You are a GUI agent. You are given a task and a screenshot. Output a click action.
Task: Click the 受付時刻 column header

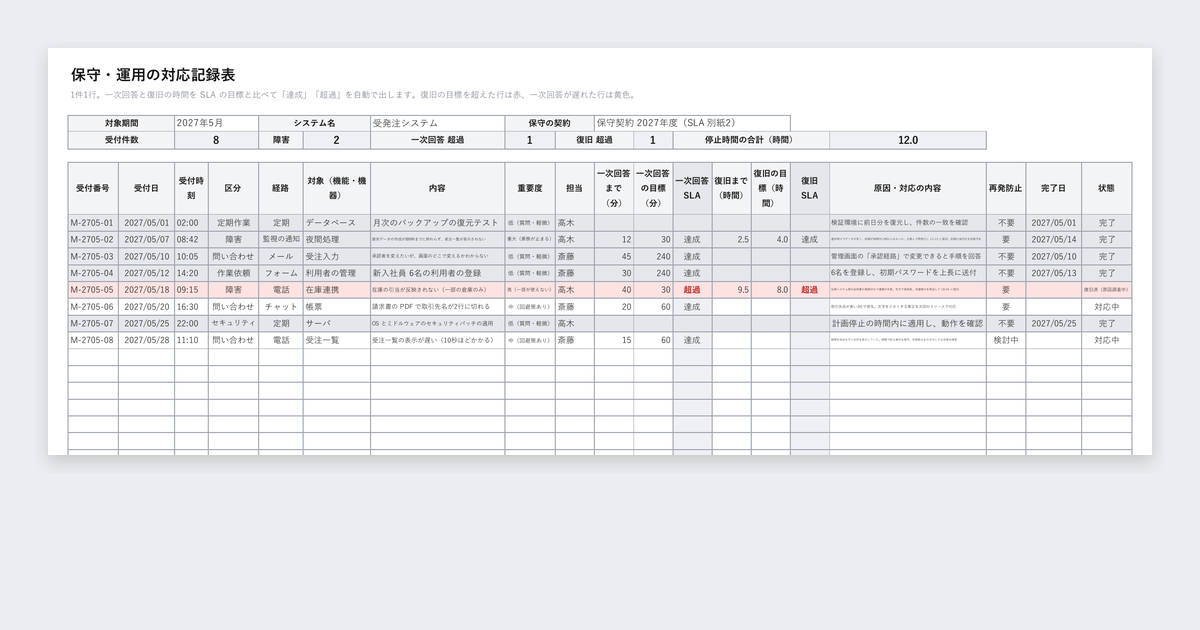pos(191,188)
